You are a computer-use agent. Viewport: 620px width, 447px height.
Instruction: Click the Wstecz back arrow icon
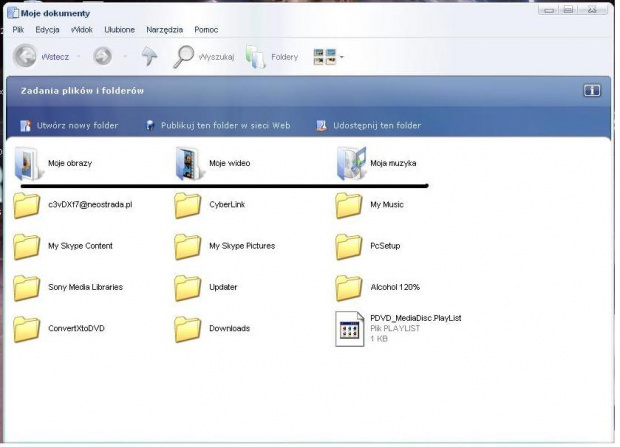pyautogui.click(x=25, y=57)
